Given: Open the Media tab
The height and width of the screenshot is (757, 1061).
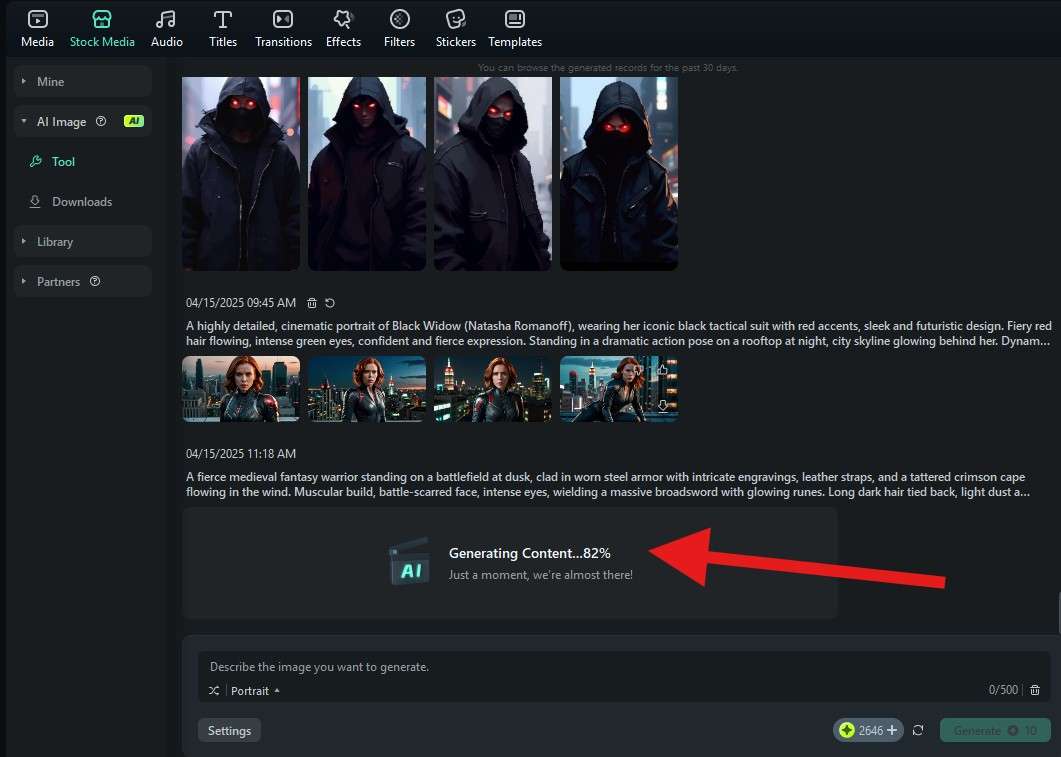Looking at the screenshot, I should [x=37, y=29].
